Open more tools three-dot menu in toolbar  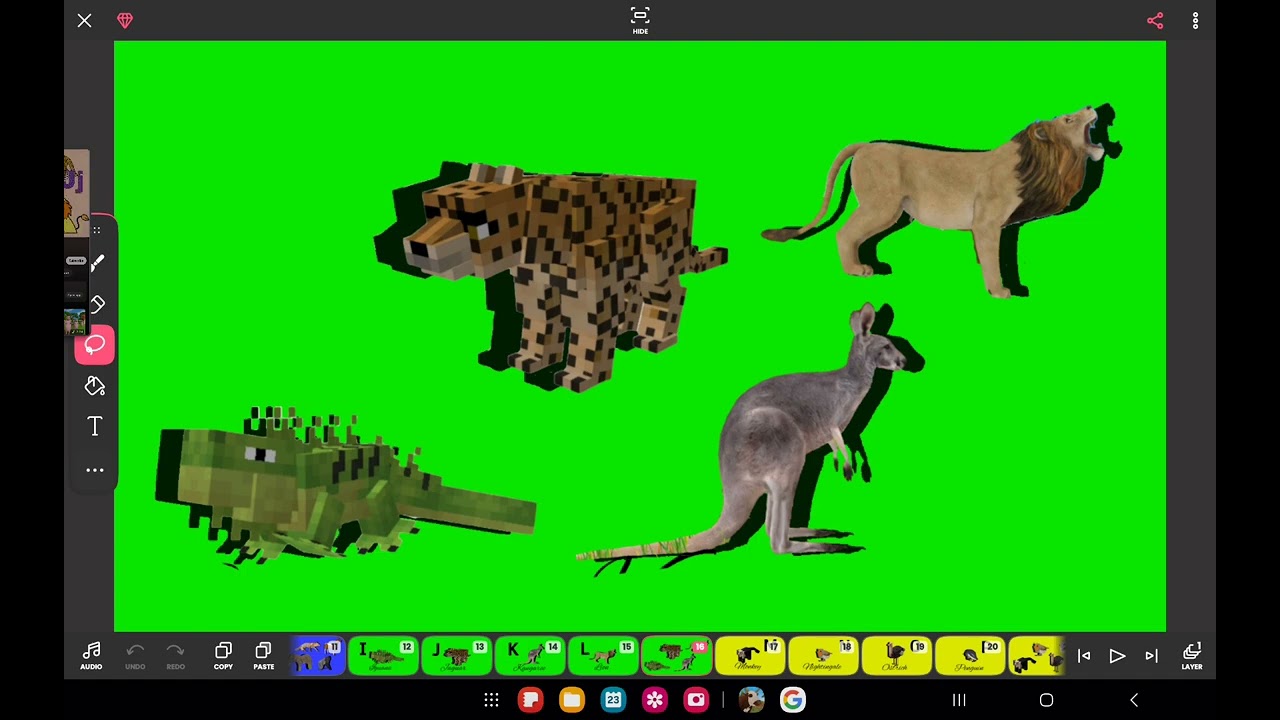tap(95, 470)
